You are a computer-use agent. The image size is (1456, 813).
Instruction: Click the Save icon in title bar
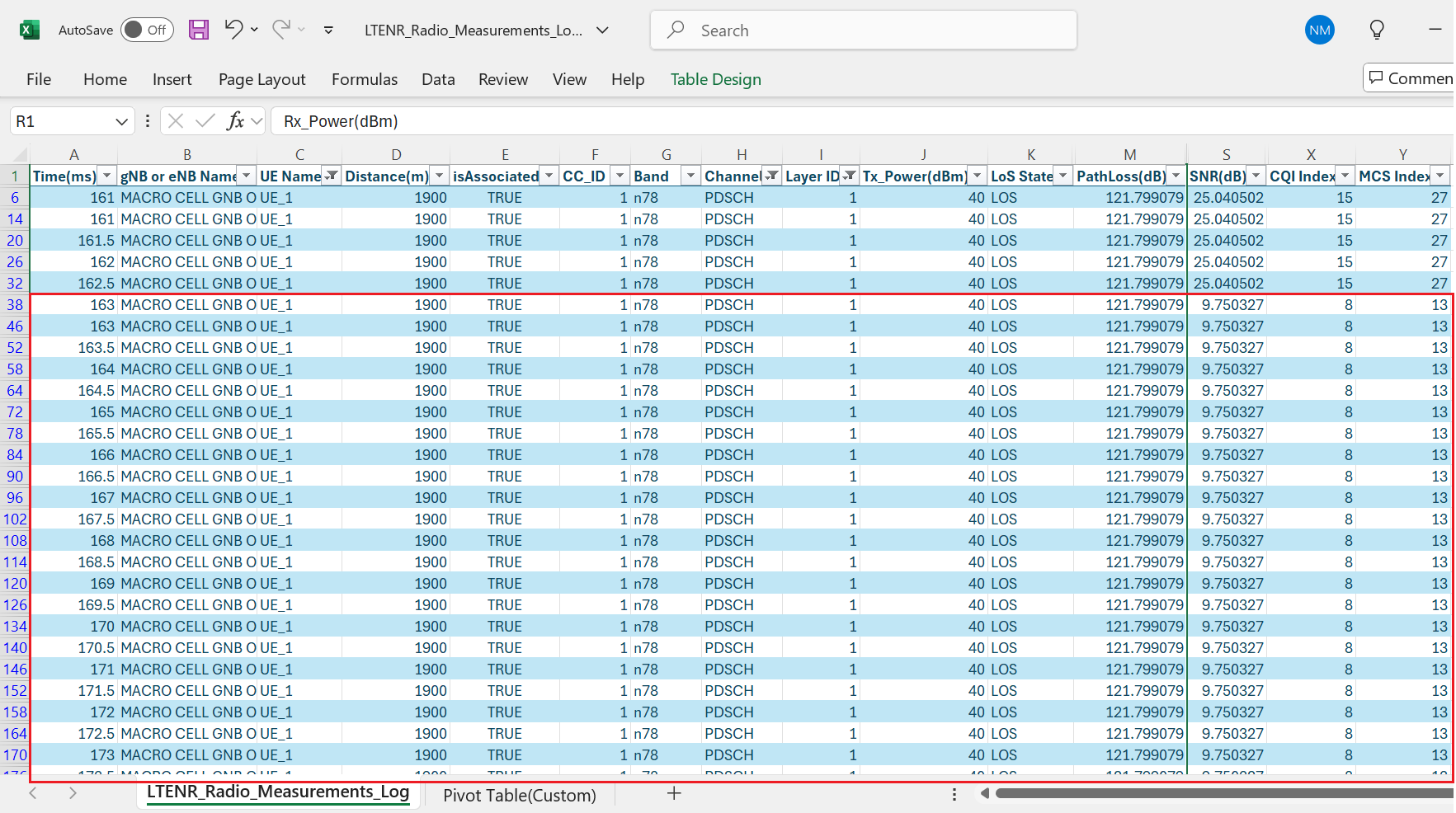pyautogui.click(x=199, y=31)
